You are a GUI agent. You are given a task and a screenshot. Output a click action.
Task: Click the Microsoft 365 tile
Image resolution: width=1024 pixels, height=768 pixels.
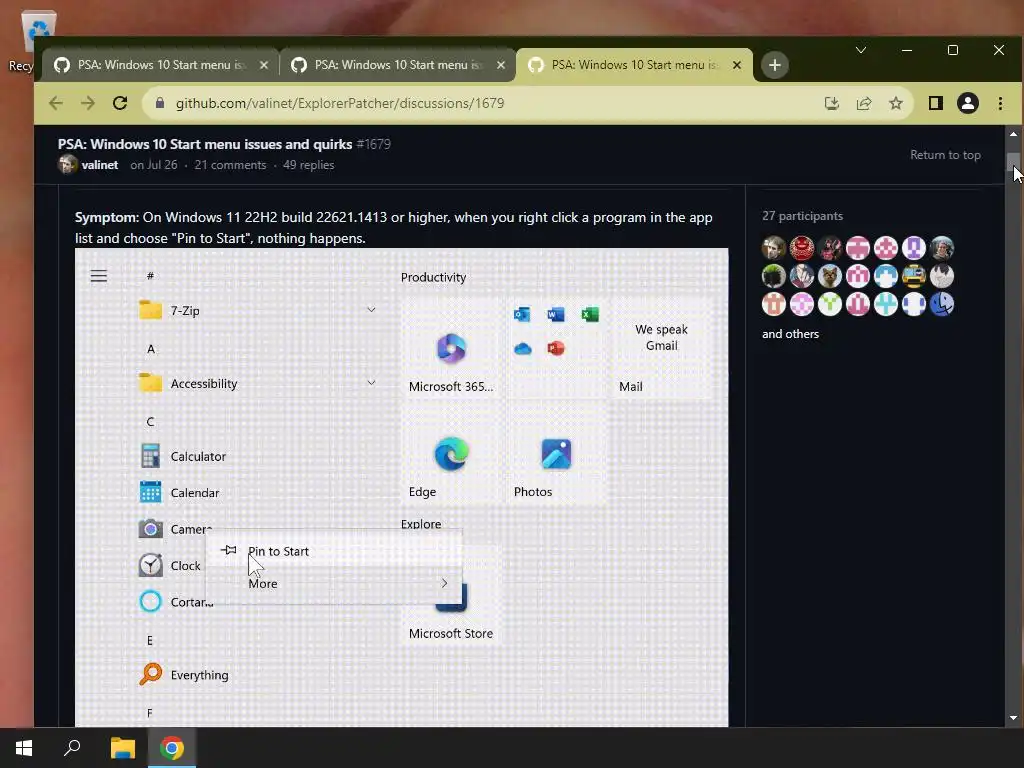(451, 348)
